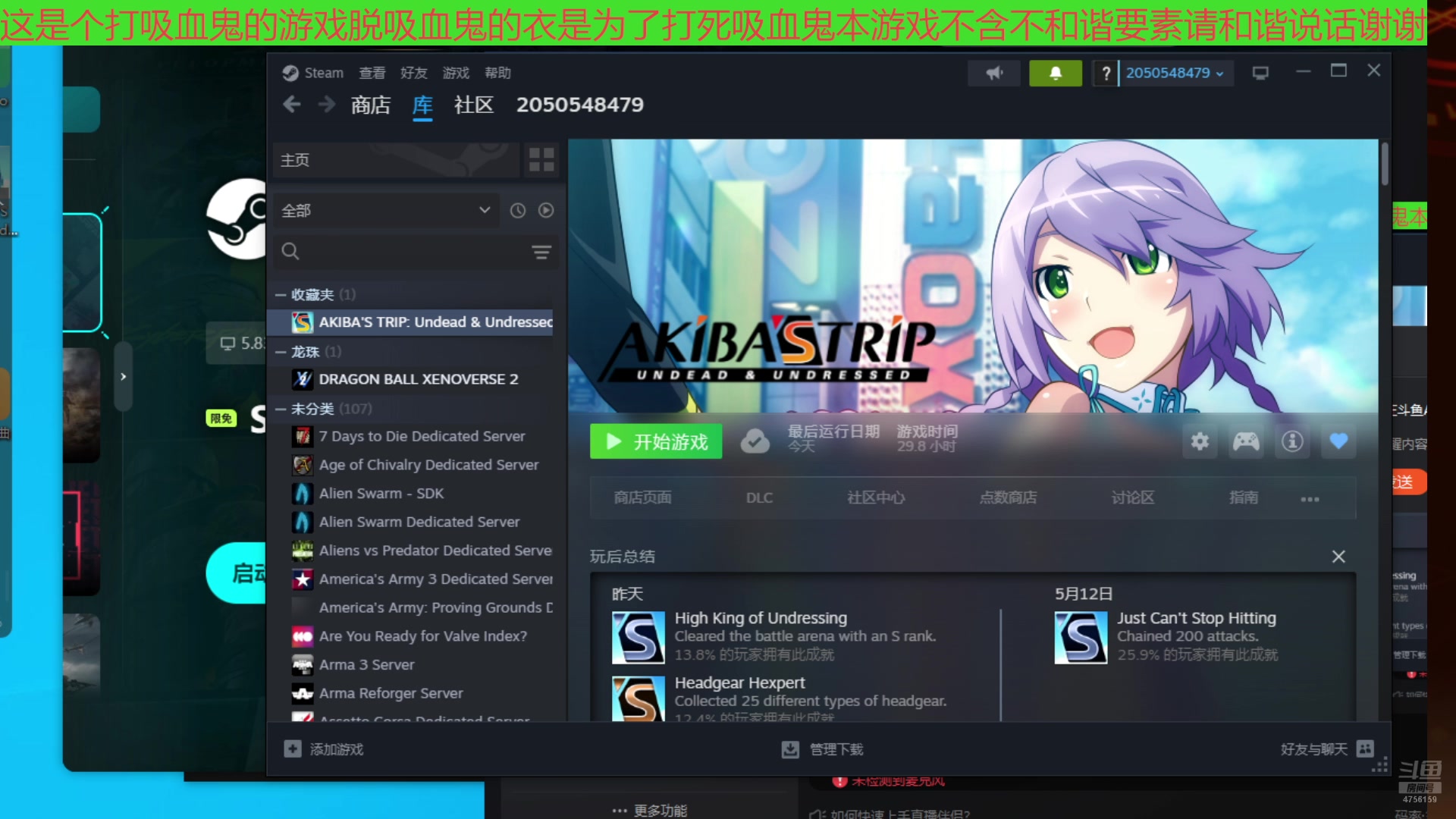Screen dimensions: 1456x819
Task: Expand the left sidebar arrow behind Steam
Action: [123, 376]
